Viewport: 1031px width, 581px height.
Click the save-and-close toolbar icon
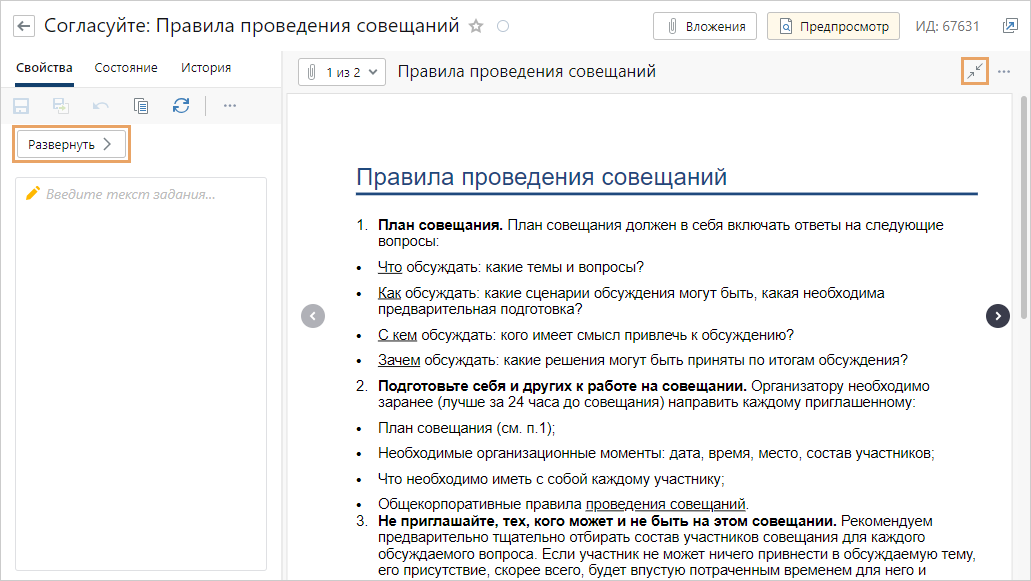click(61, 105)
